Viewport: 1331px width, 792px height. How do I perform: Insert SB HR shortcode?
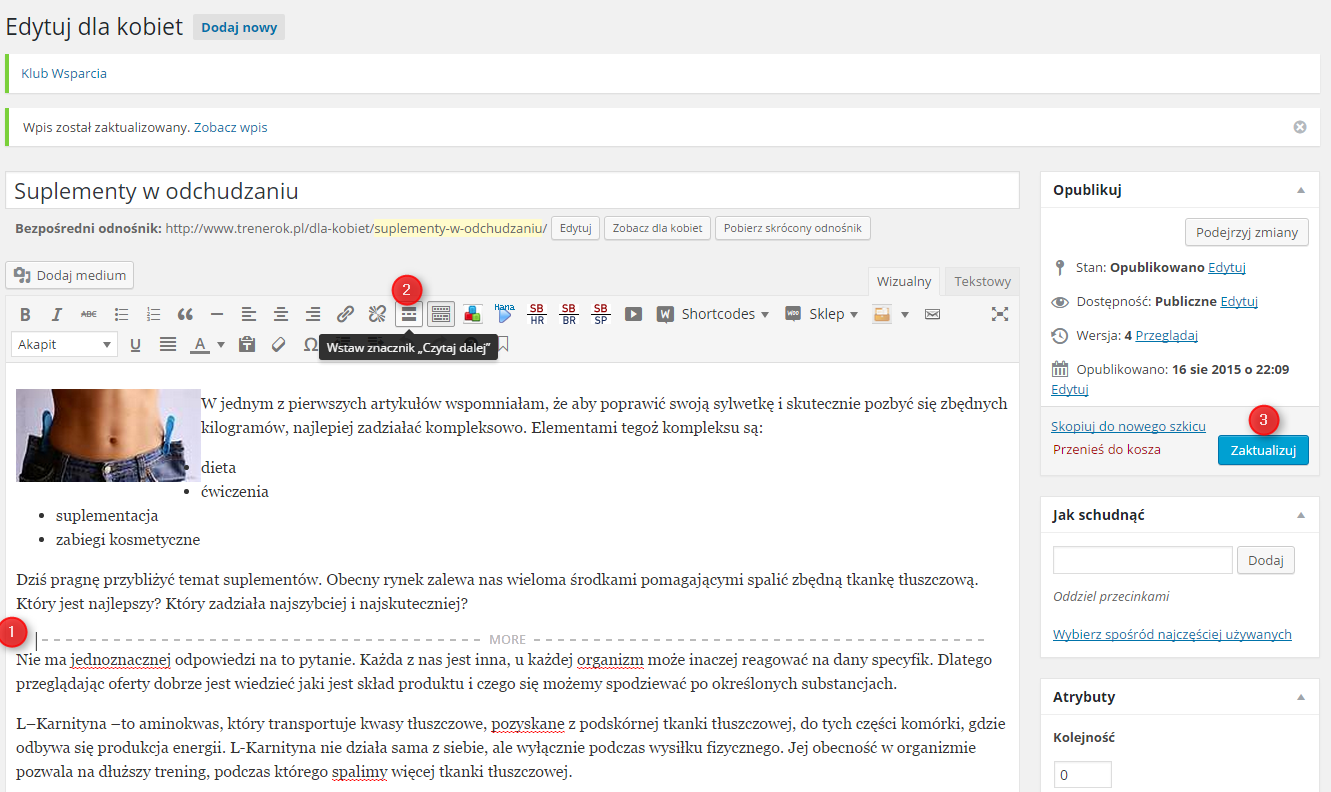click(537, 314)
